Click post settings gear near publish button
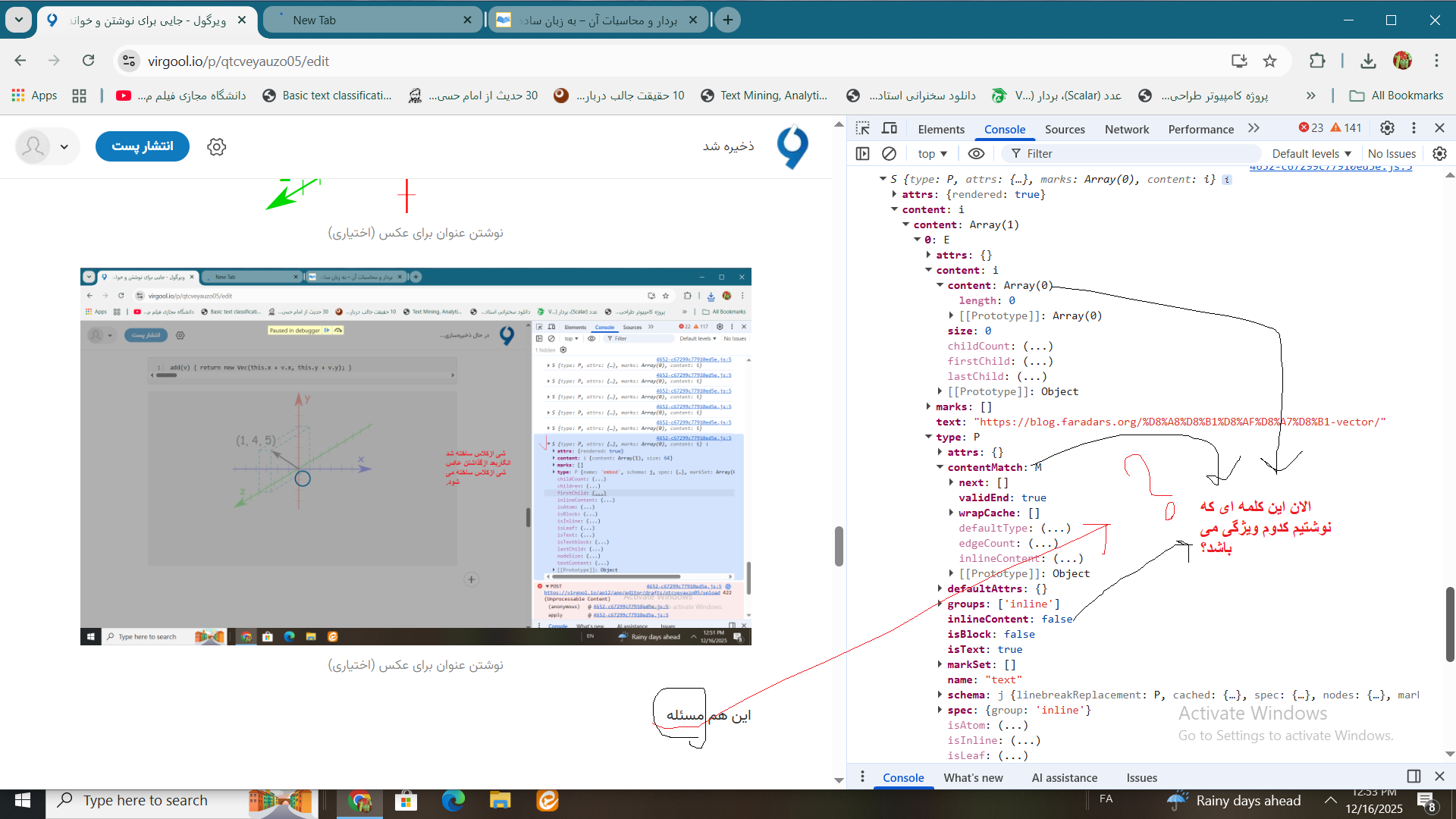This screenshot has height=819, width=1456. 217,147
